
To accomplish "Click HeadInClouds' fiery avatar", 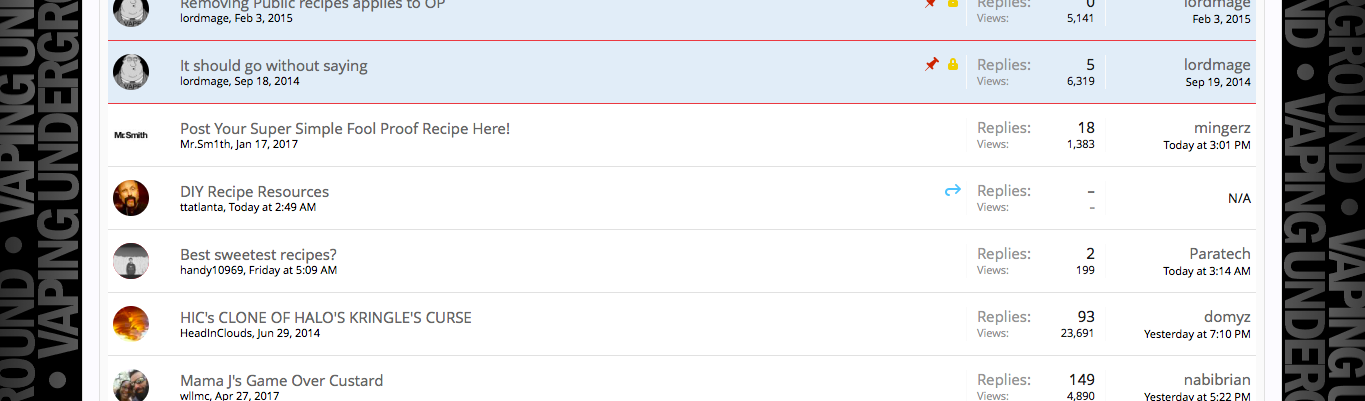I will click(131, 324).
